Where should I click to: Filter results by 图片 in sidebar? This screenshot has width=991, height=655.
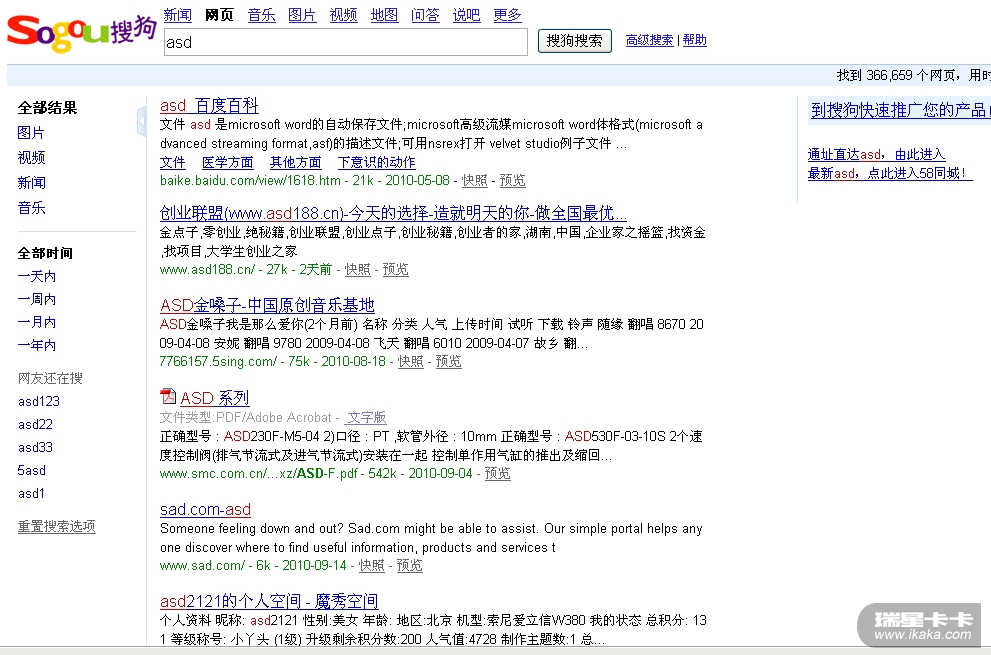(31, 133)
